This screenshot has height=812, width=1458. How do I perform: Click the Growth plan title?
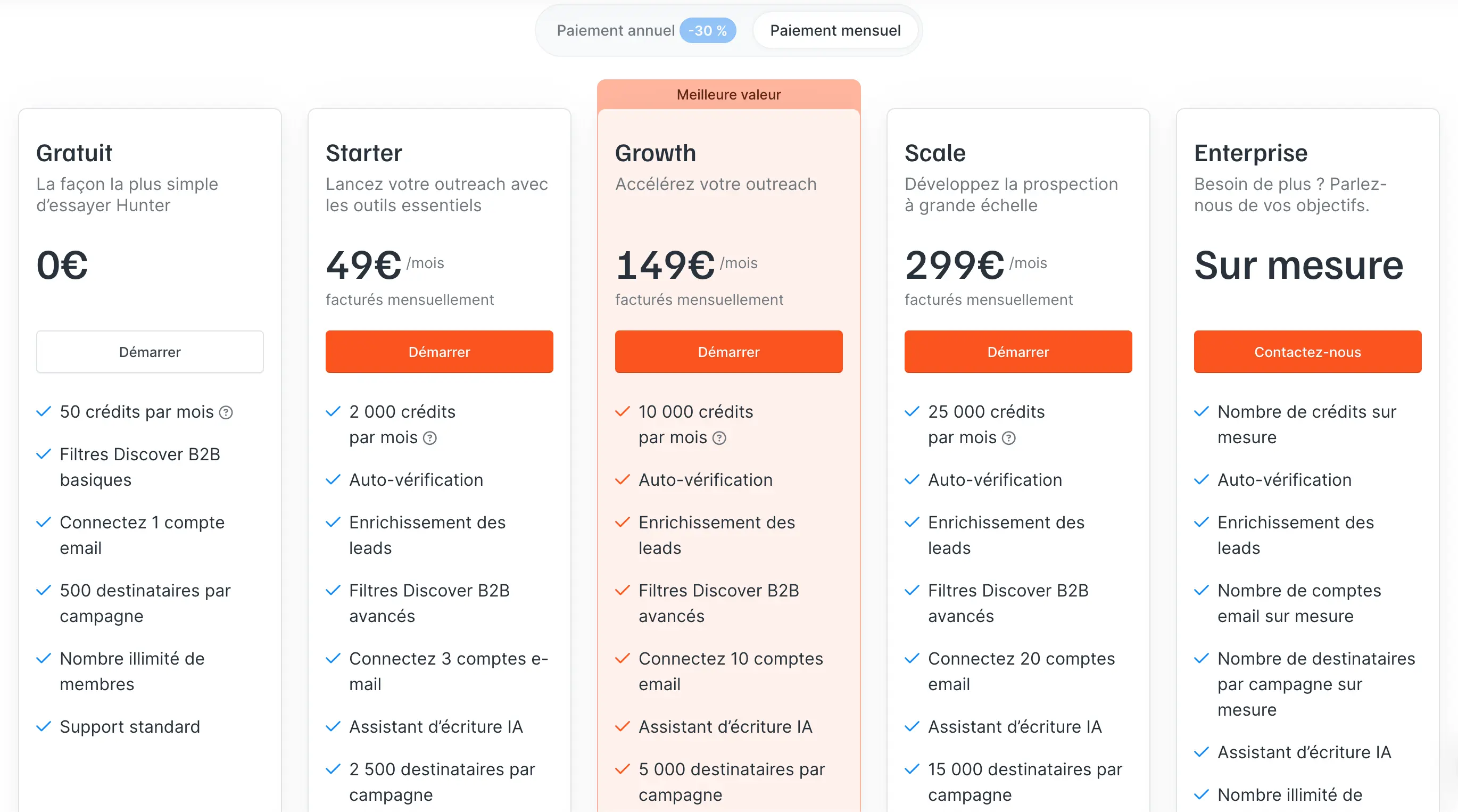(656, 153)
